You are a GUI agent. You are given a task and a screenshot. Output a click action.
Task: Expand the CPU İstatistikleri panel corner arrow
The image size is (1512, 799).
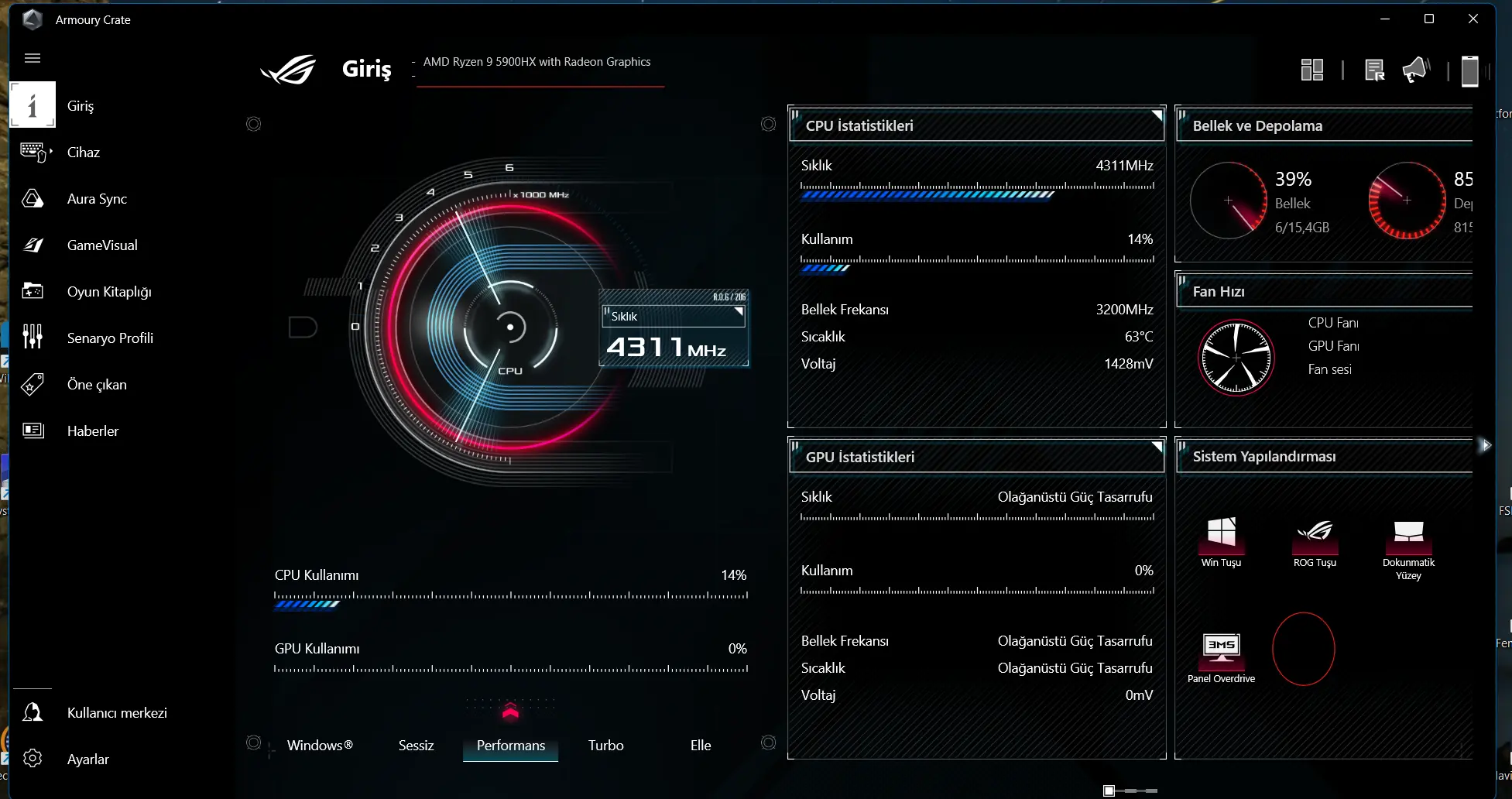click(x=1157, y=115)
